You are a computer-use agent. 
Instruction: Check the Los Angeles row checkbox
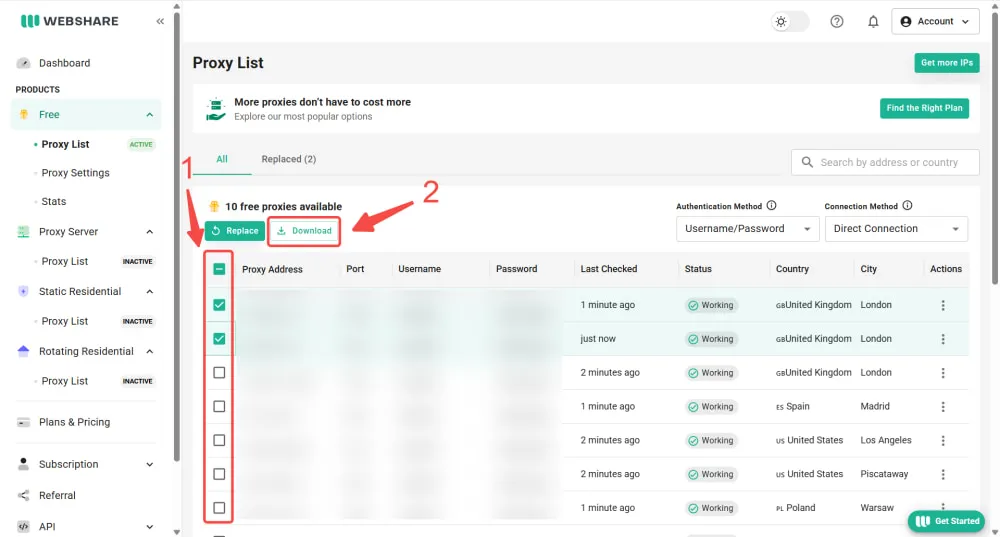219,440
